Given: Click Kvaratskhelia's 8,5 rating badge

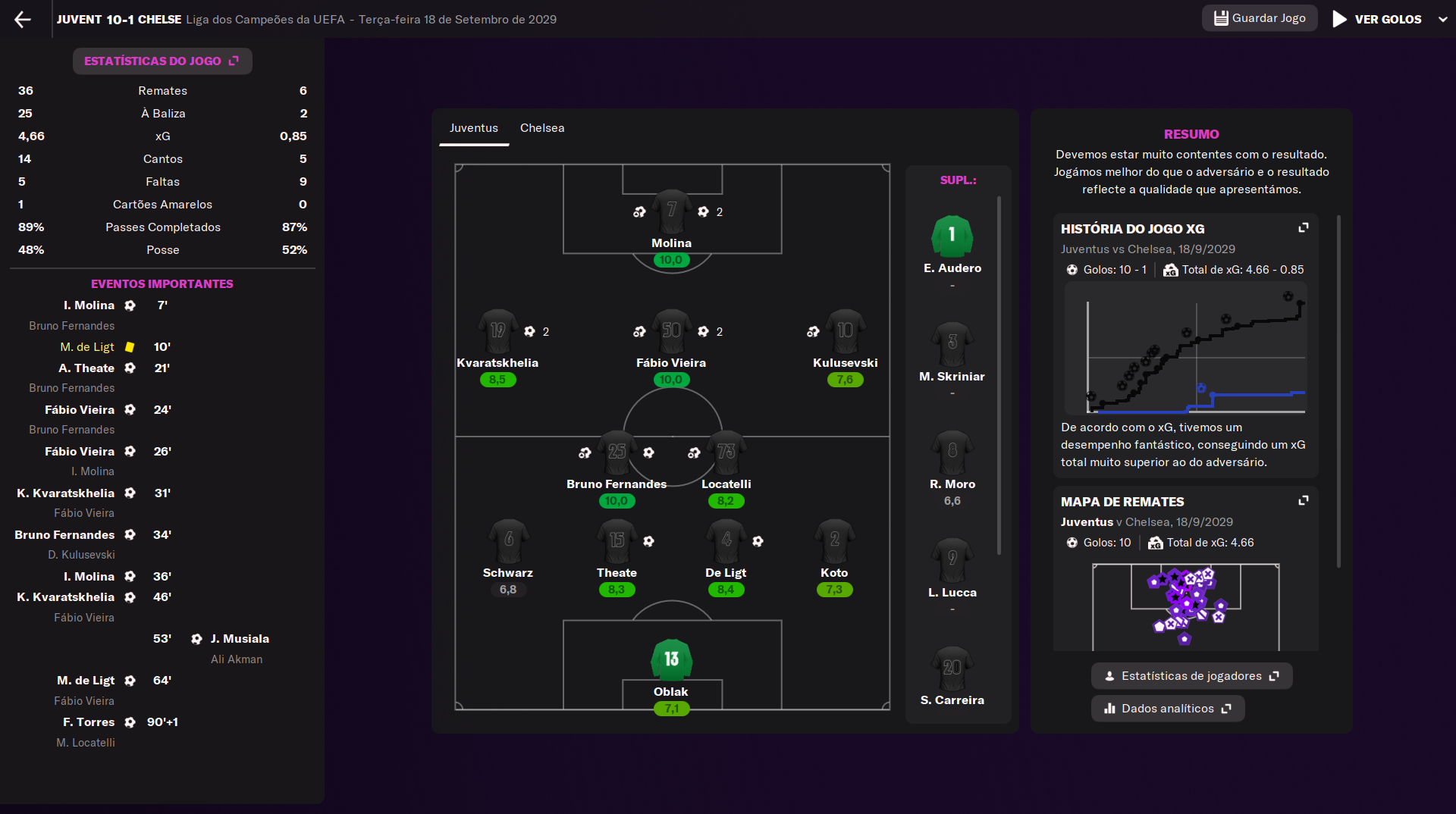Looking at the screenshot, I should (x=497, y=380).
